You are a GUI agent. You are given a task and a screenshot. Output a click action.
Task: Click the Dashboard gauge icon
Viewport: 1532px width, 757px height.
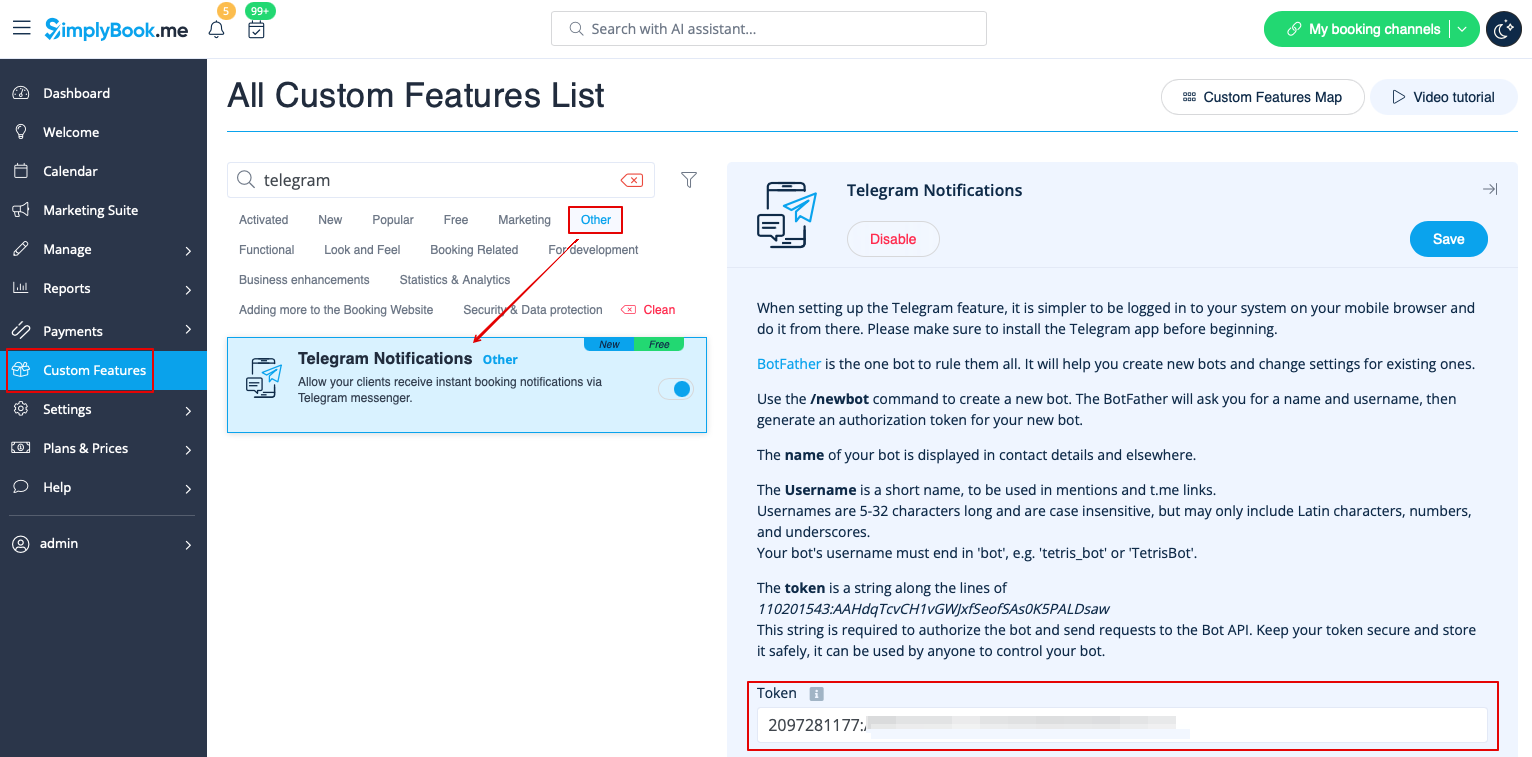(x=20, y=93)
